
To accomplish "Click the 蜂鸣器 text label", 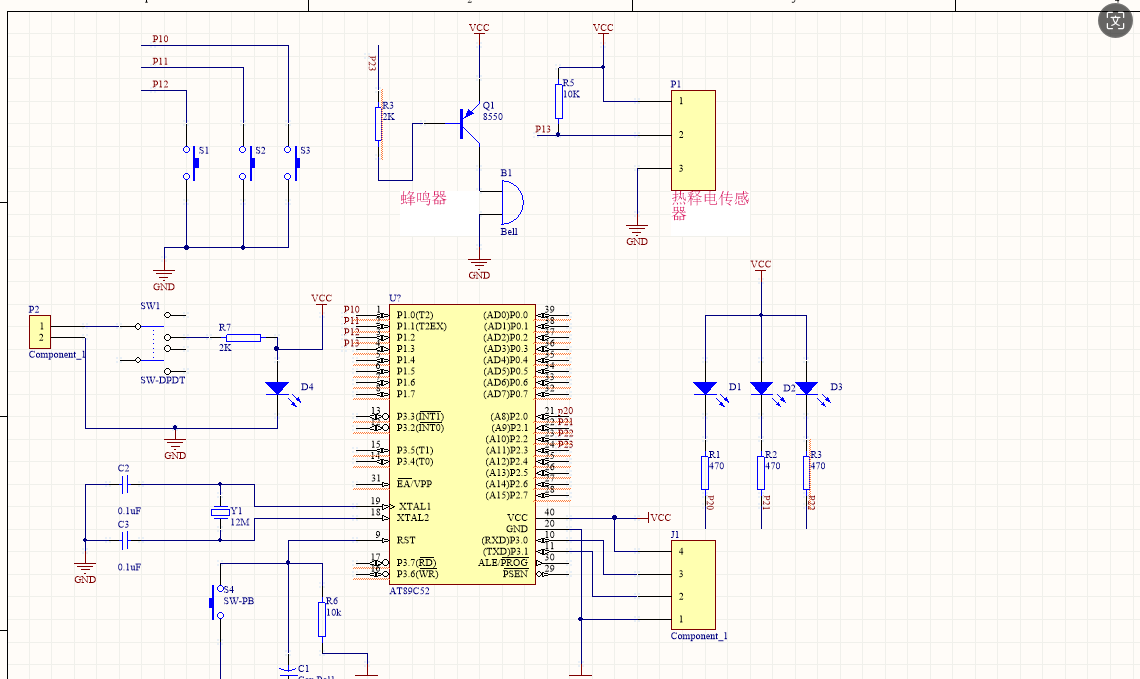I will click(423, 198).
